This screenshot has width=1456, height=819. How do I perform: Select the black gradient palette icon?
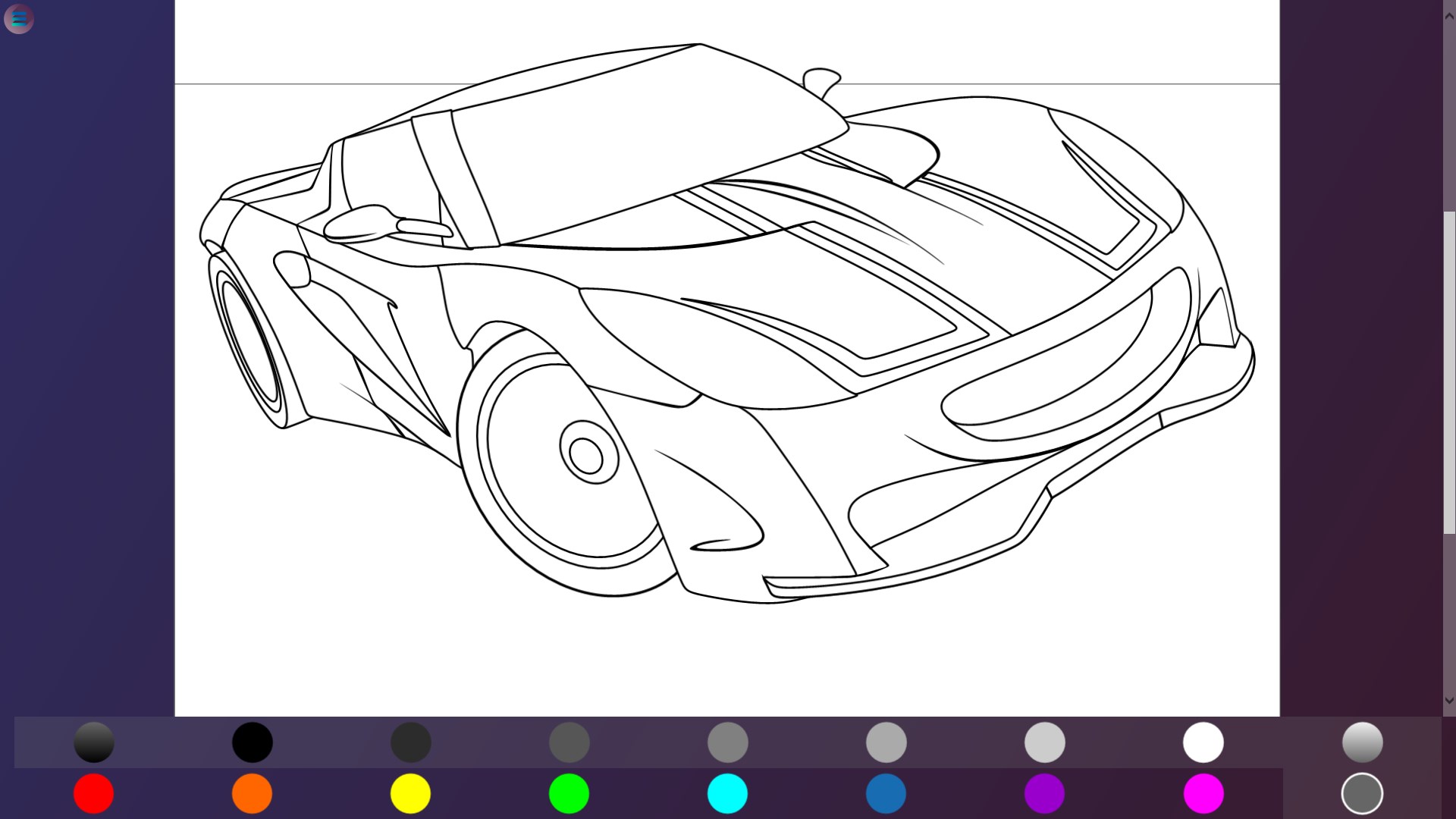93,742
